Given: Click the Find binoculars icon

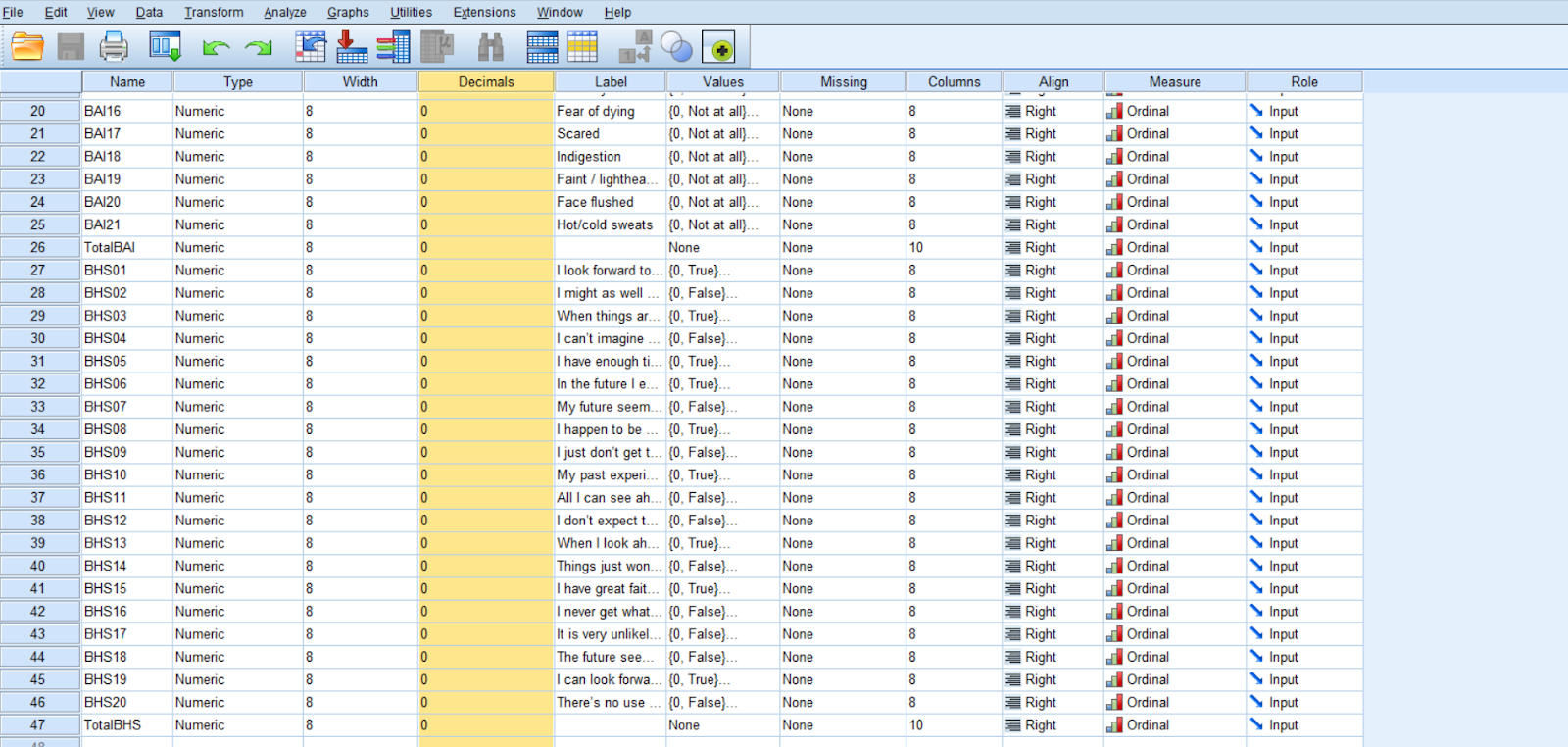Looking at the screenshot, I should coord(491,46).
